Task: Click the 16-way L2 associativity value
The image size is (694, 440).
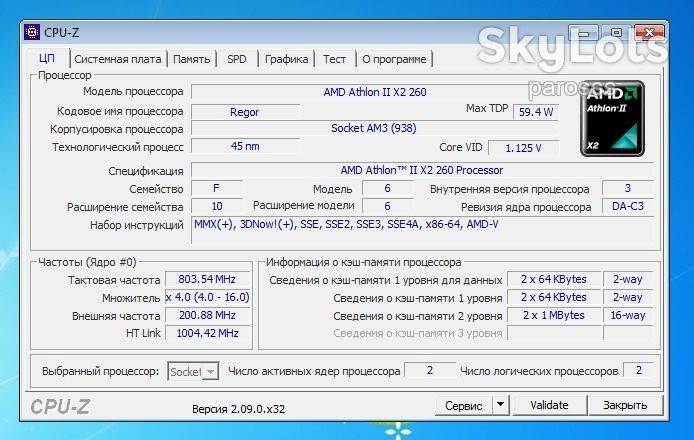Action: 628,315
